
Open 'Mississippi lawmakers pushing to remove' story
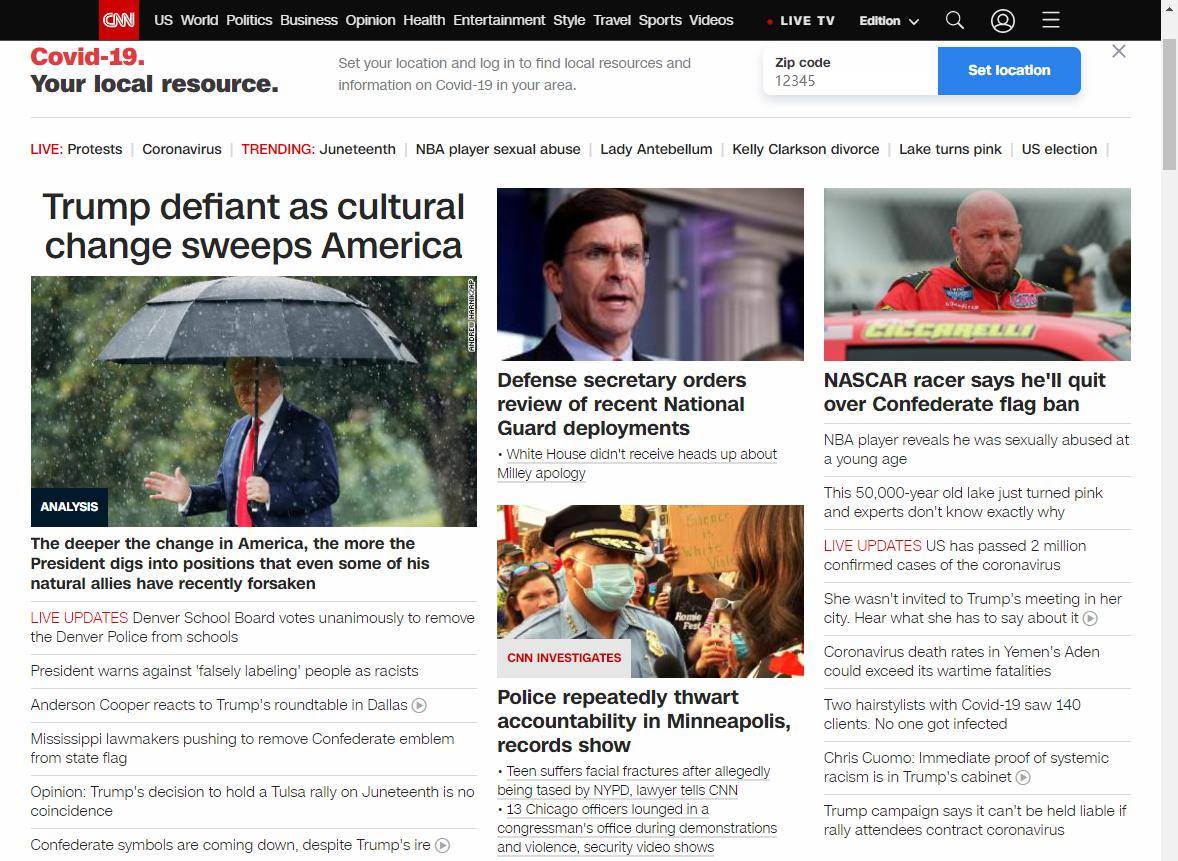tap(243, 748)
